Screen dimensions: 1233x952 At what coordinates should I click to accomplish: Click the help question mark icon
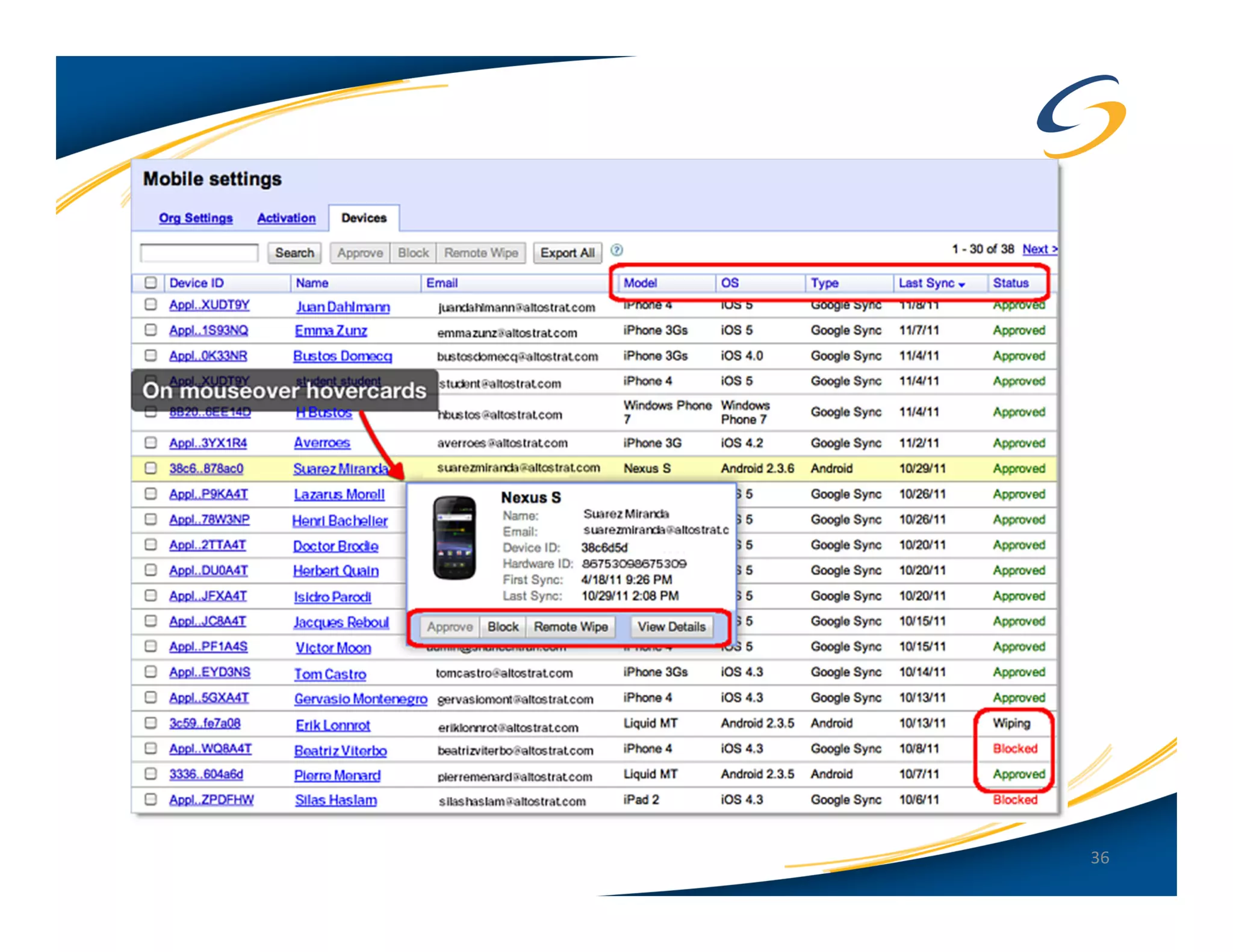616,250
